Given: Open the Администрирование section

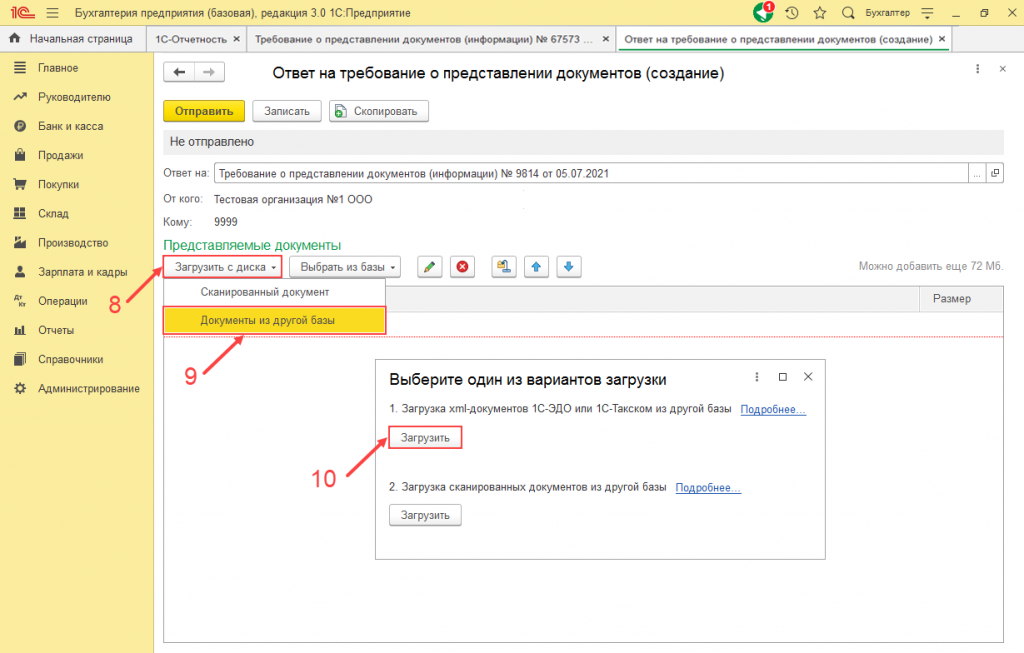Looking at the screenshot, I should tap(88, 389).
